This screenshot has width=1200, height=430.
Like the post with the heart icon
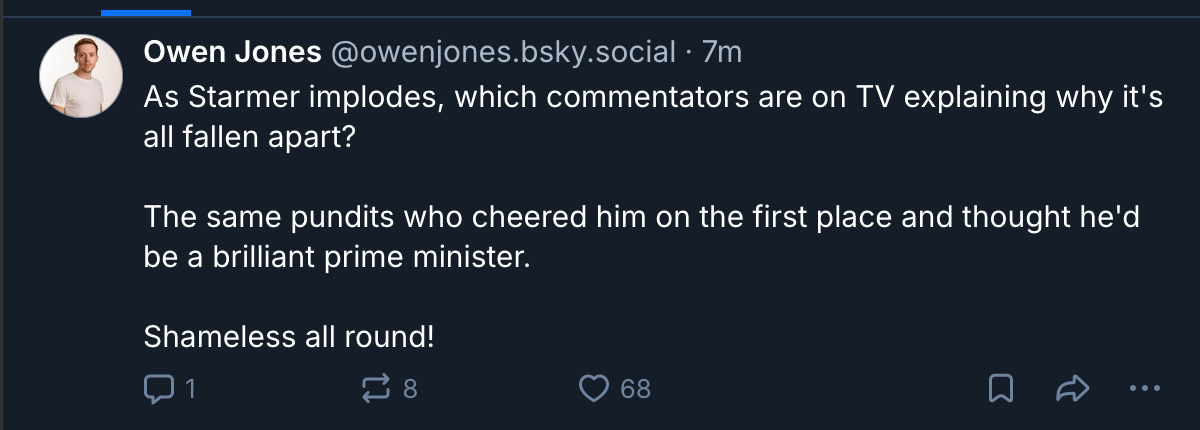click(x=595, y=388)
